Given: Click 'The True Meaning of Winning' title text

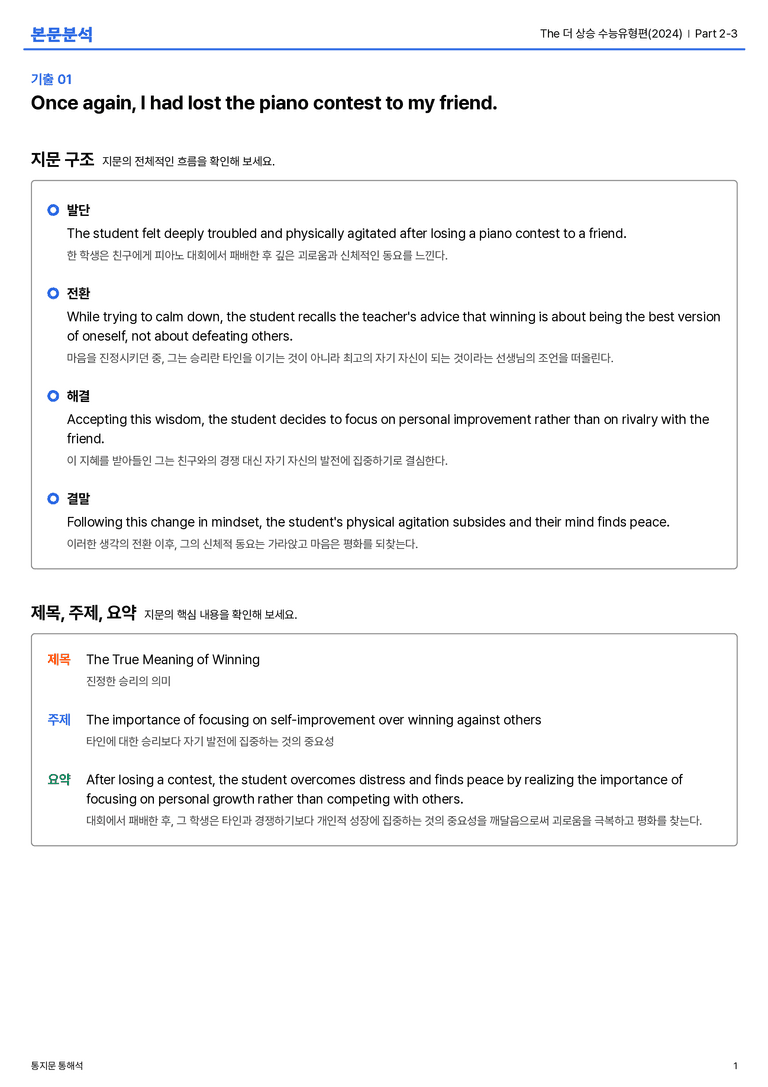Looking at the screenshot, I should tap(173, 659).
